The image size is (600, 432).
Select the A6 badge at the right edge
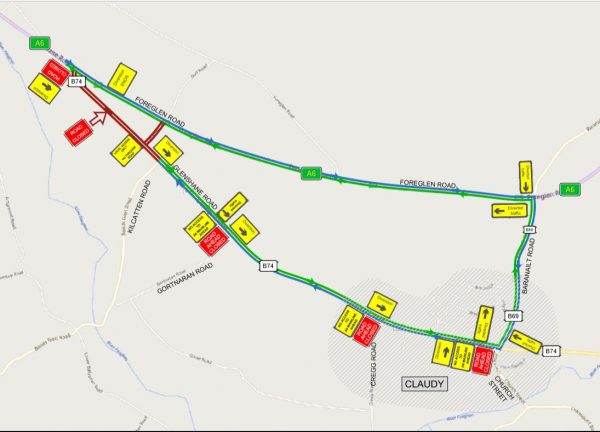pos(570,189)
